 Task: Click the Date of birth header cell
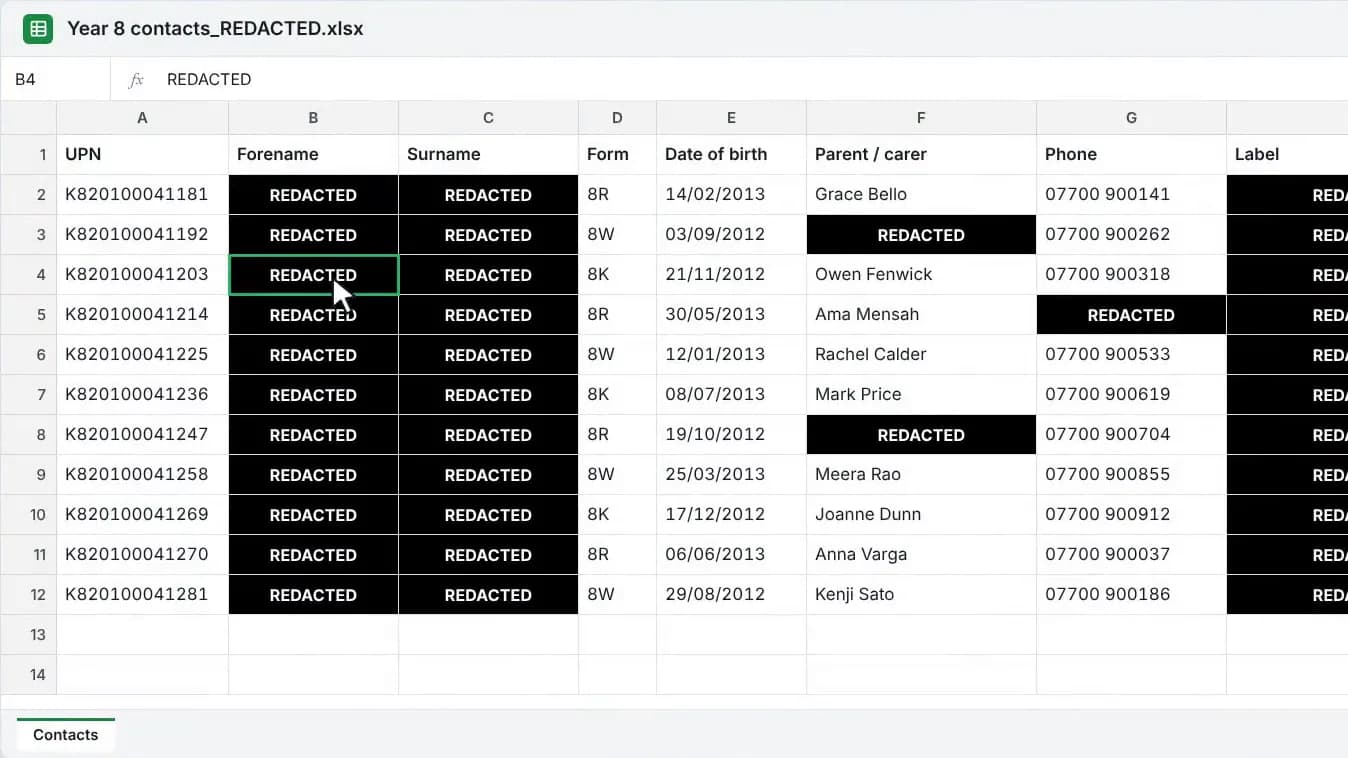tap(731, 155)
